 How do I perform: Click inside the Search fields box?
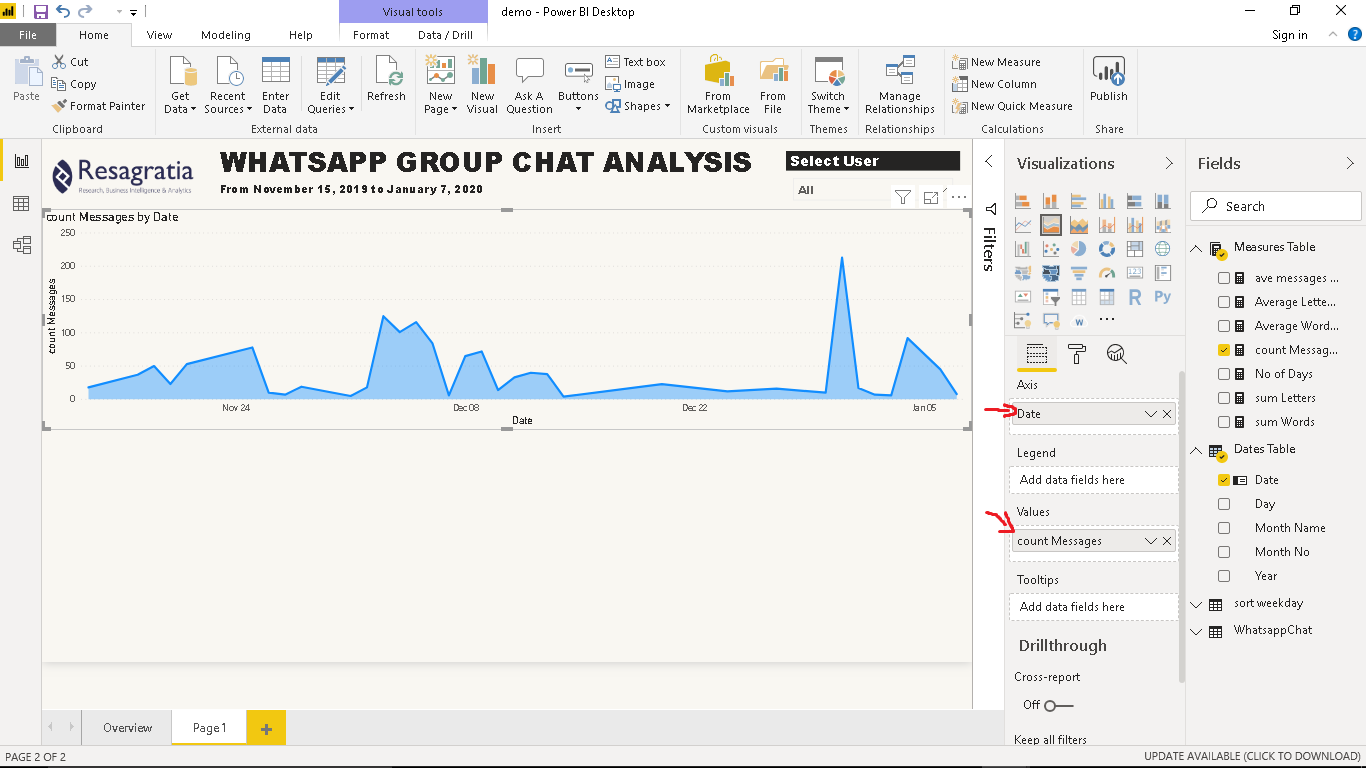click(1275, 205)
